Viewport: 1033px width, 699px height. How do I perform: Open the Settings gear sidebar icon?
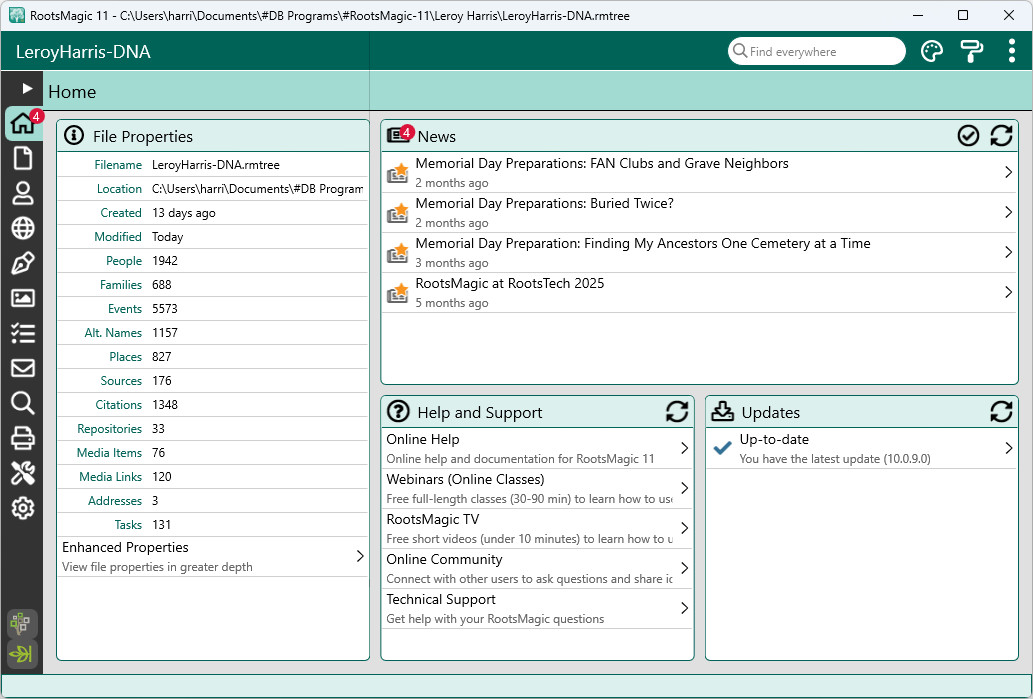click(x=23, y=508)
